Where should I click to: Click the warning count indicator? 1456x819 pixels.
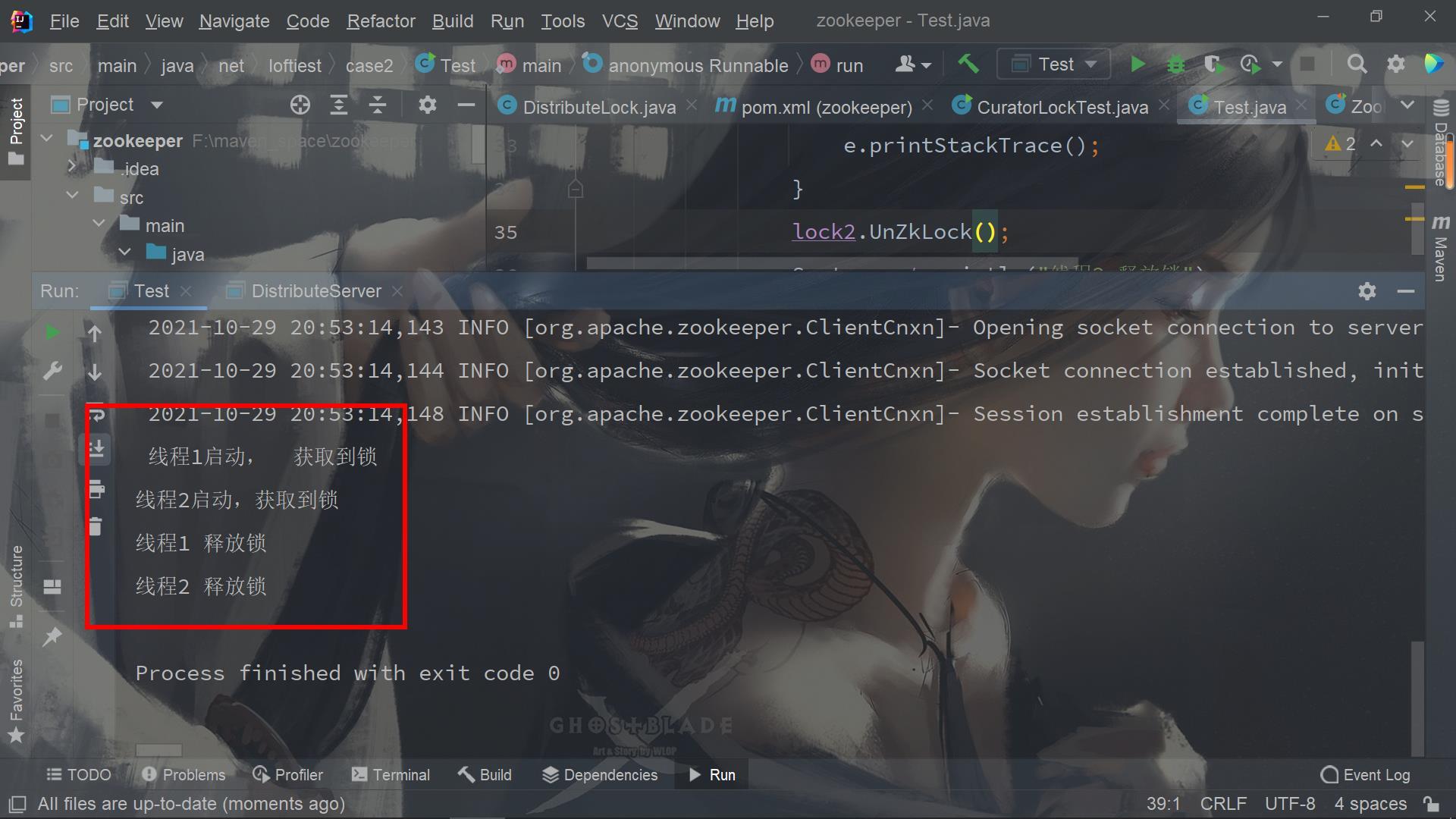pyautogui.click(x=1340, y=144)
